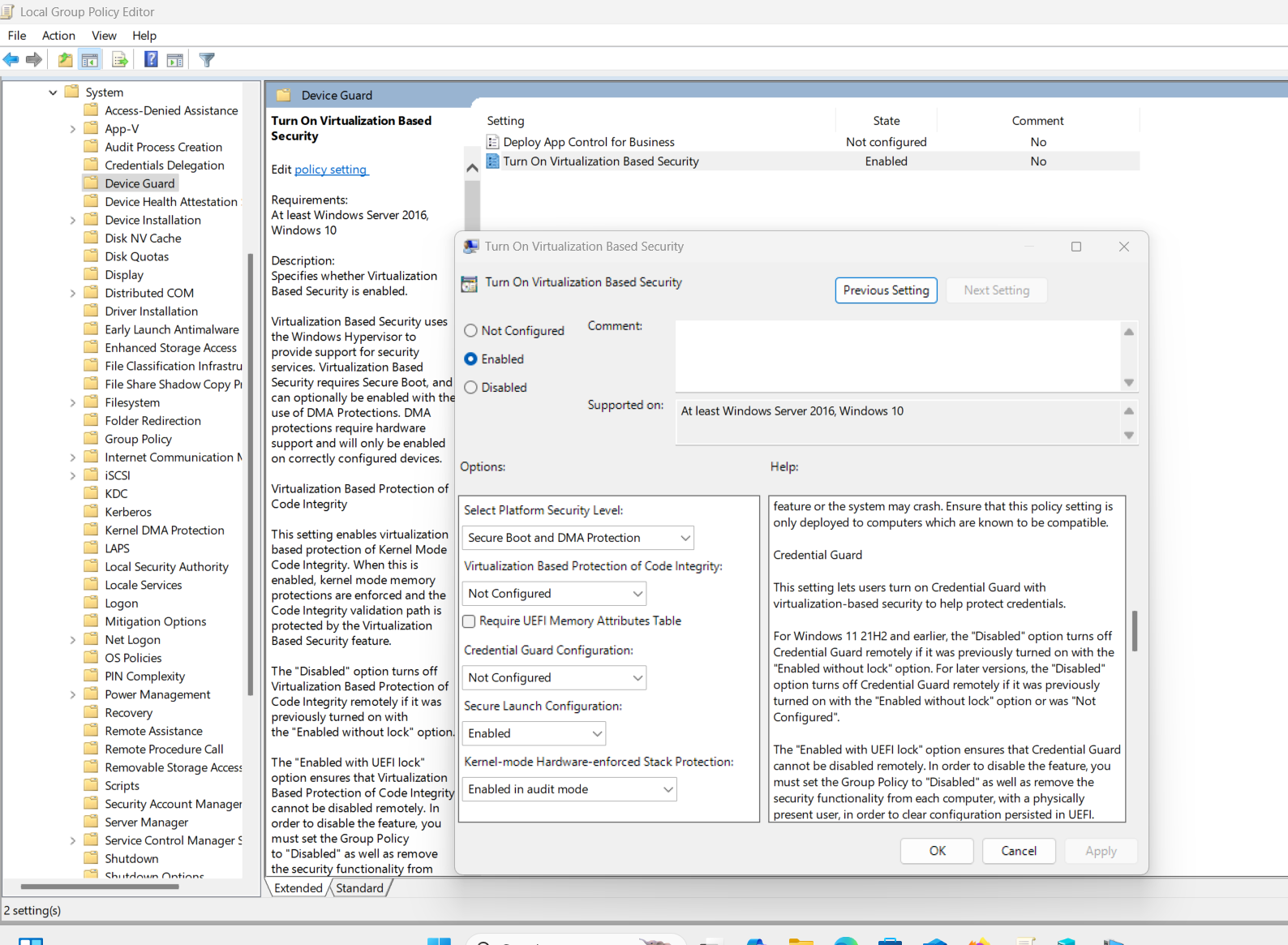This screenshot has height=945, width=1288.
Task: Click OK in the policy dialog
Action: tap(937, 851)
